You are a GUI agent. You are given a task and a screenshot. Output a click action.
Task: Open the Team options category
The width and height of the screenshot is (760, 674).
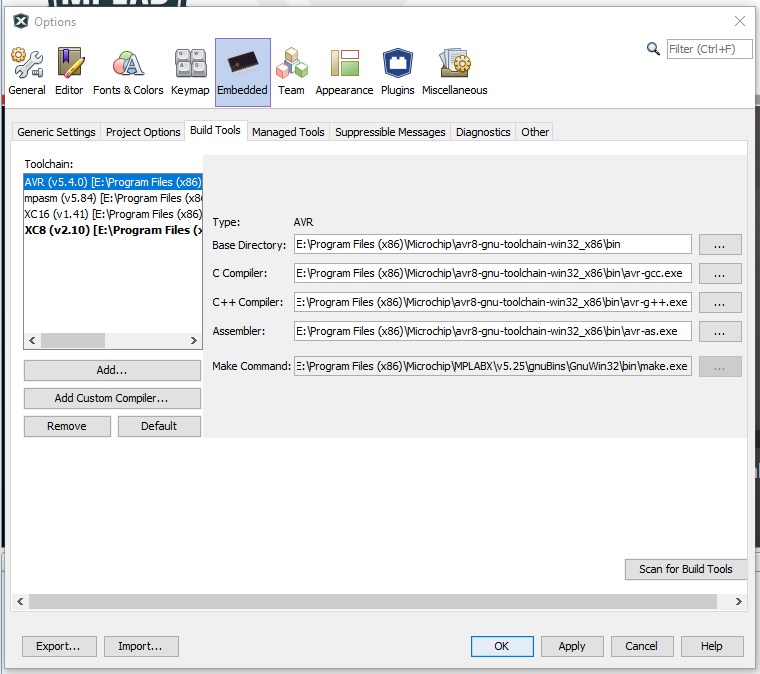291,72
